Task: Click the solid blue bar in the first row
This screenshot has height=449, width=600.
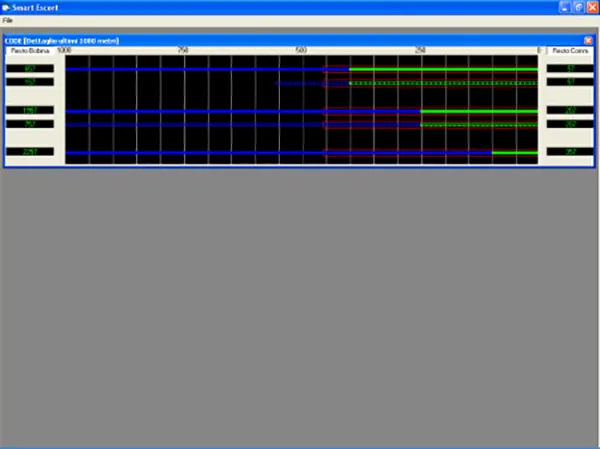Action: click(207, 69)
